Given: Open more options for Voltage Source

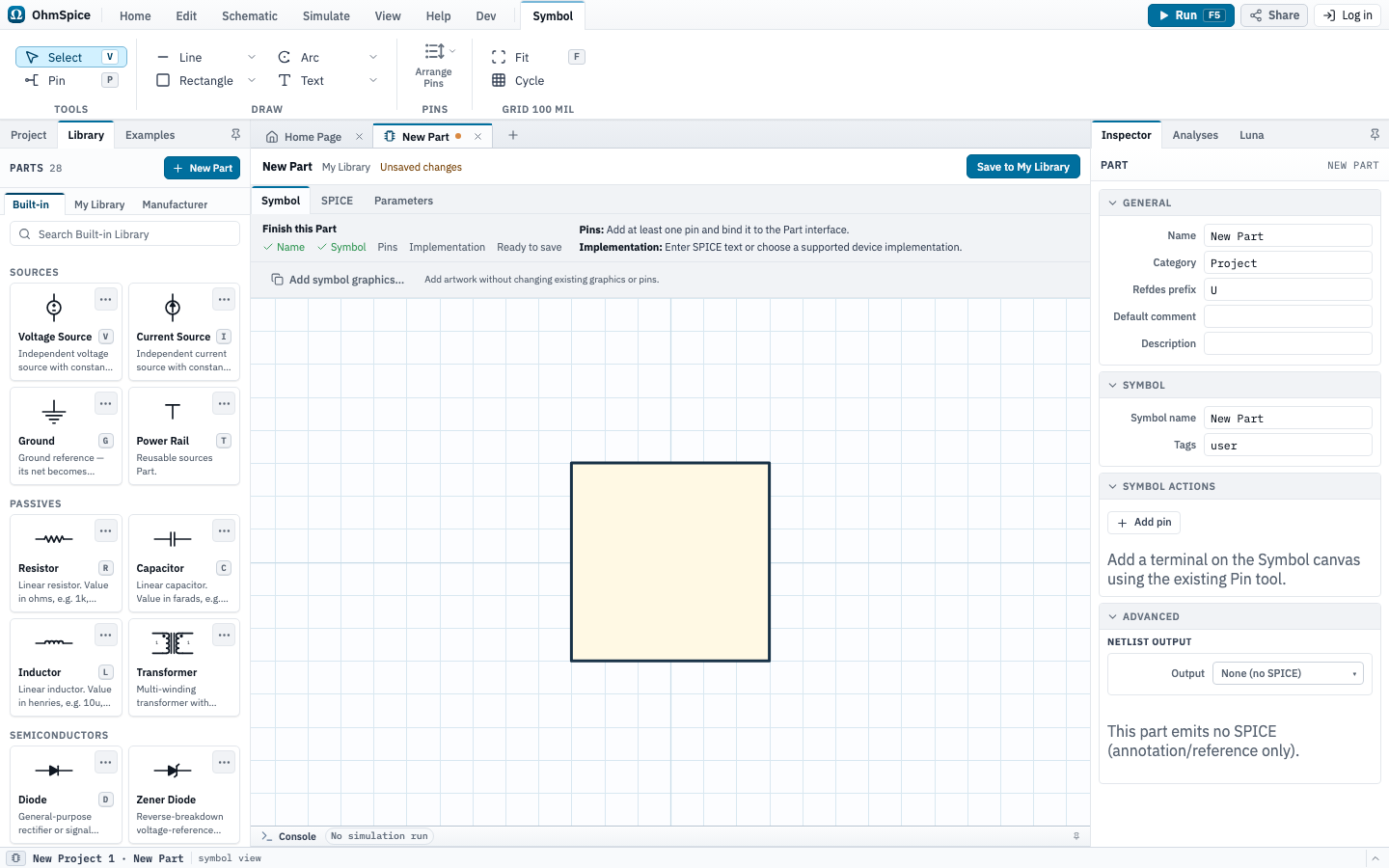Looking at the screenshot, I should 106,300.
